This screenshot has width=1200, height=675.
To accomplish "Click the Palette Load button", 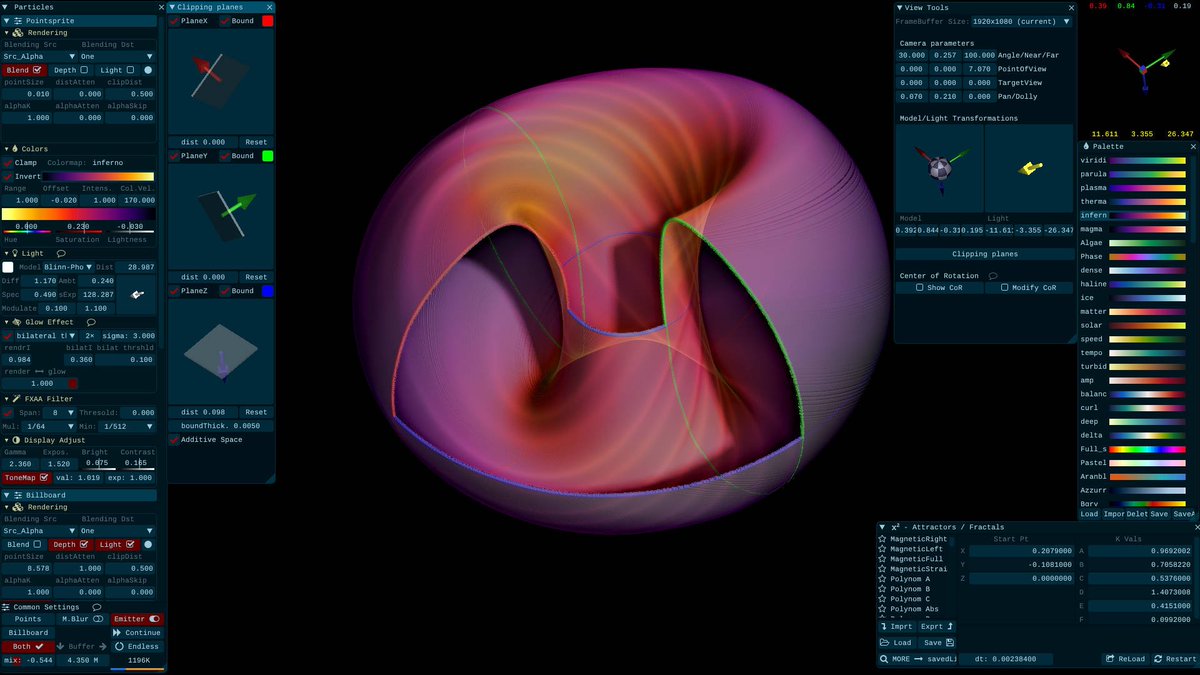I will click(x=1089, y=514).
